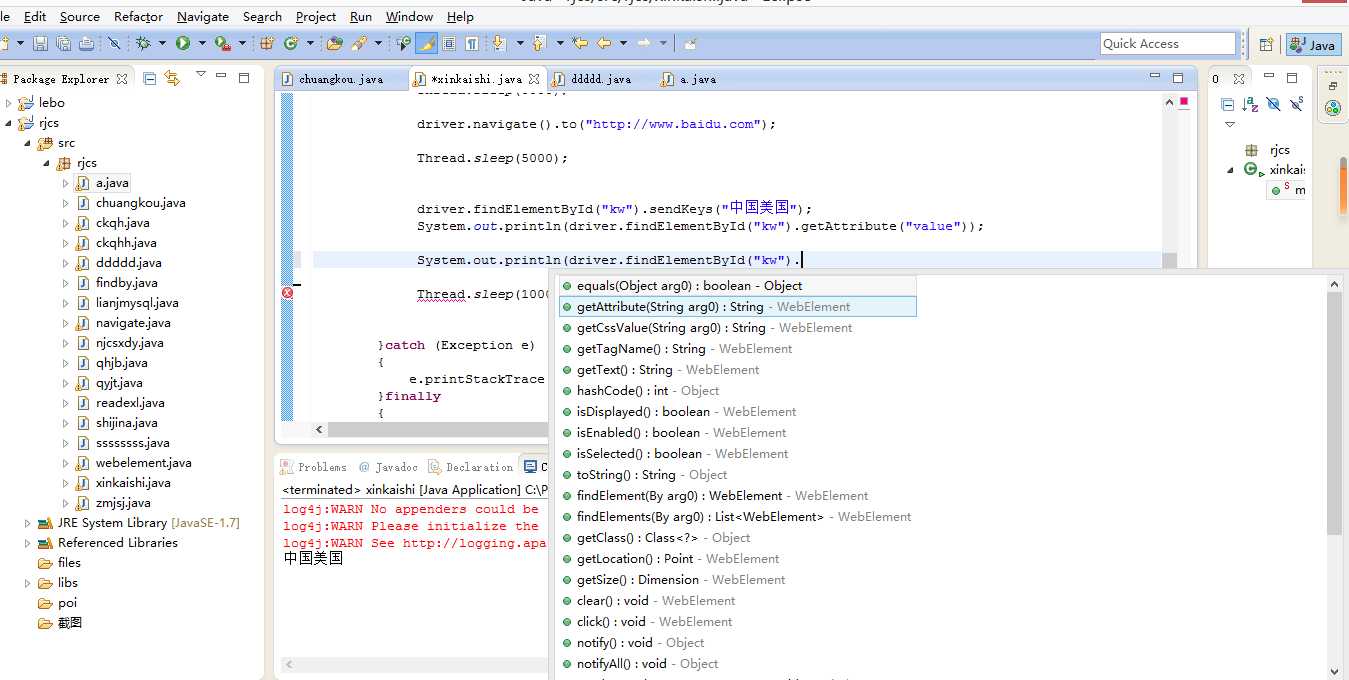The height and width of the screenshot is (680, 1349).
Task: Click the Save All toolbar icon
Action: (x=63, y=43)
